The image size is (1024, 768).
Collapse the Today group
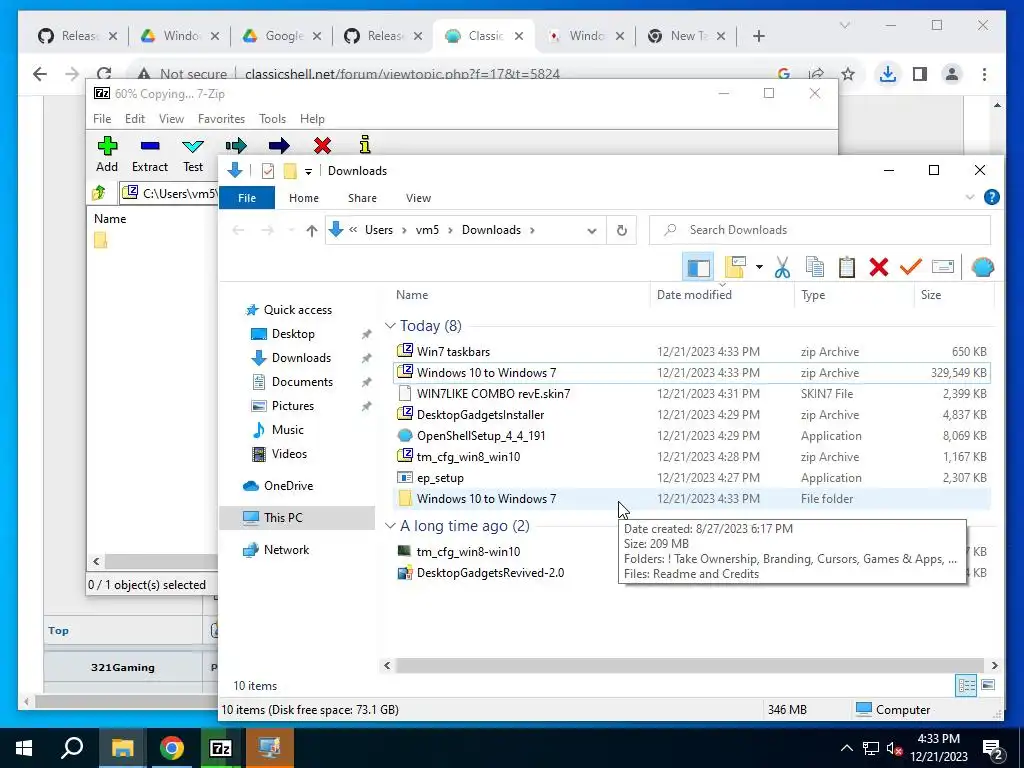(390, 325)
